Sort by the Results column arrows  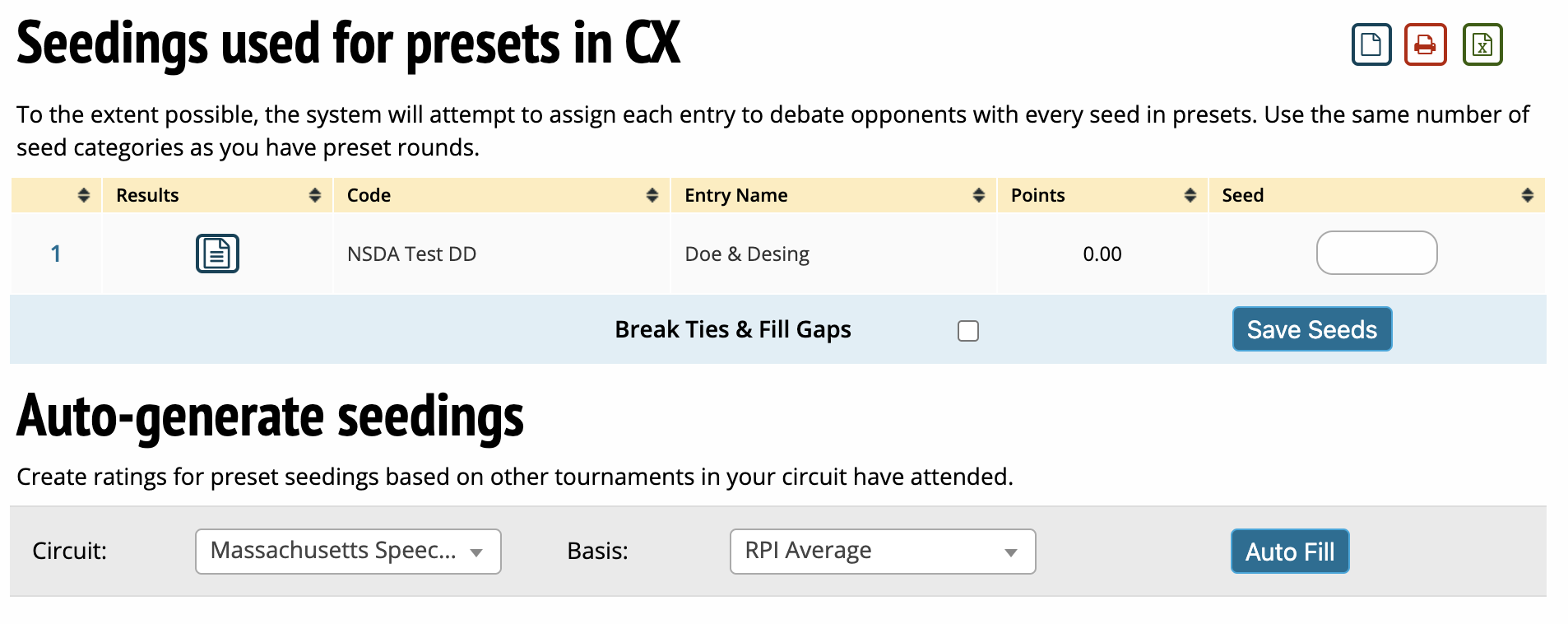[x=314, y=195]
